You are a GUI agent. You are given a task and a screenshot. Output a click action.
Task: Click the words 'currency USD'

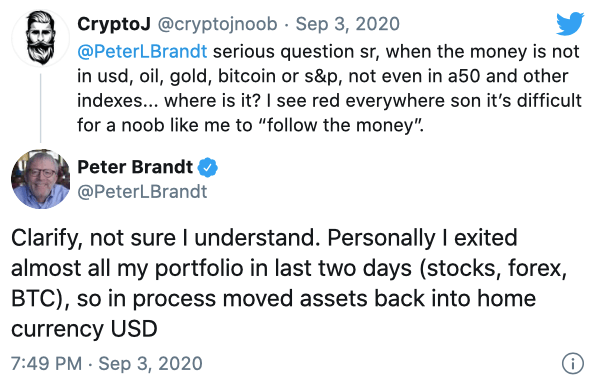coord(84,329)
